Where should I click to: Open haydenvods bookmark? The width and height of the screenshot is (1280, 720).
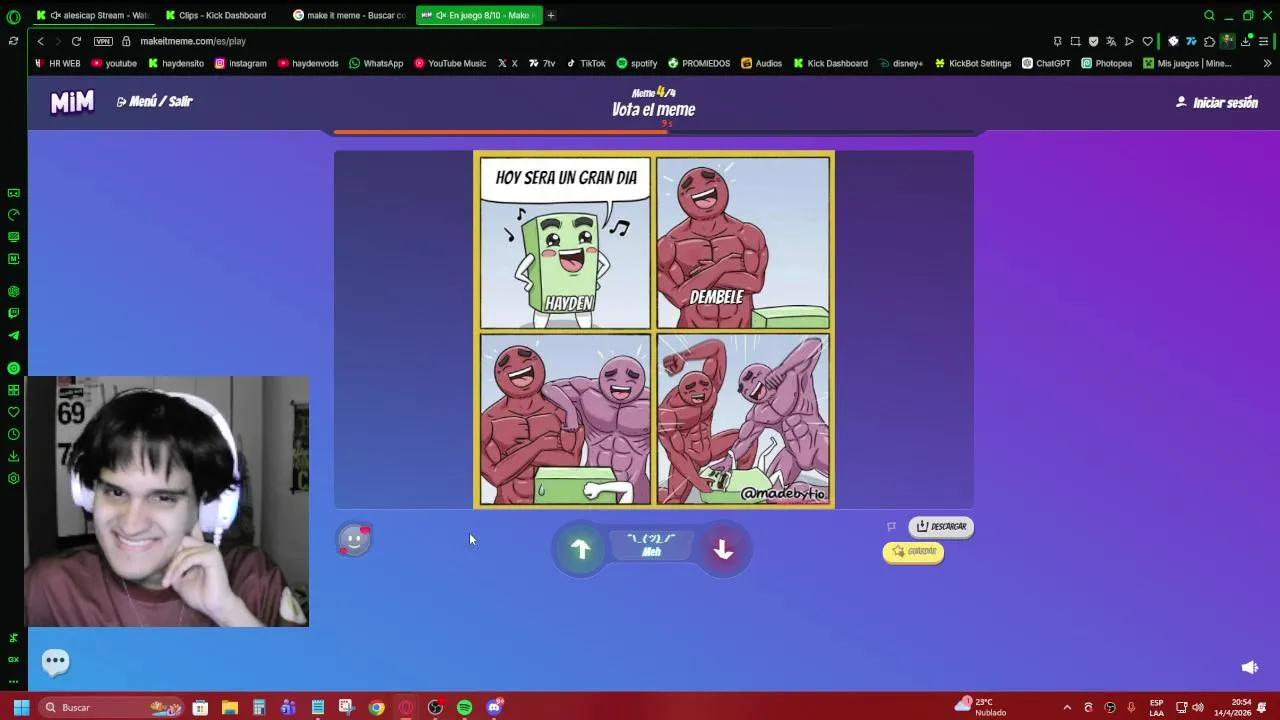click(308, 63)
